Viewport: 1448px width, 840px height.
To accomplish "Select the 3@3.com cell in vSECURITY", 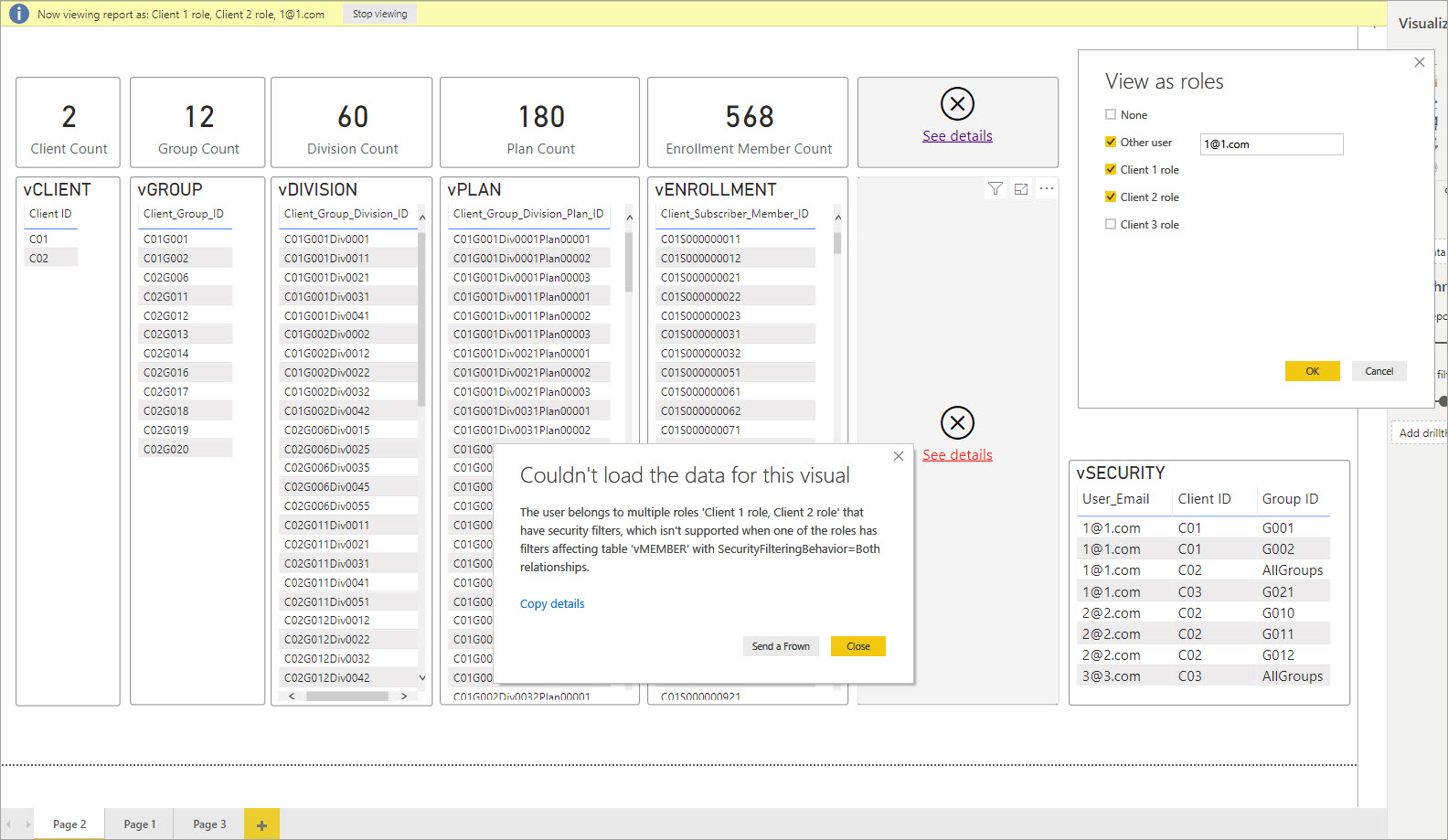I will coord(1112,676).
